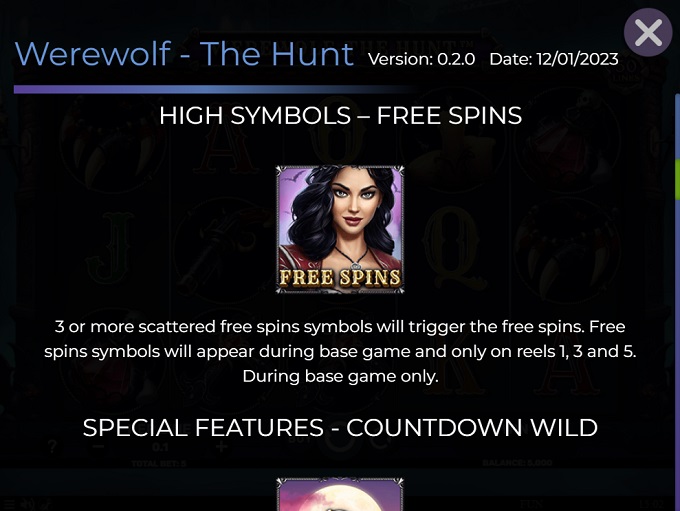Viewport: 680px width, 511px height.
Task: Click the dimmed Total Bet text
Action: tap(159, 464)
